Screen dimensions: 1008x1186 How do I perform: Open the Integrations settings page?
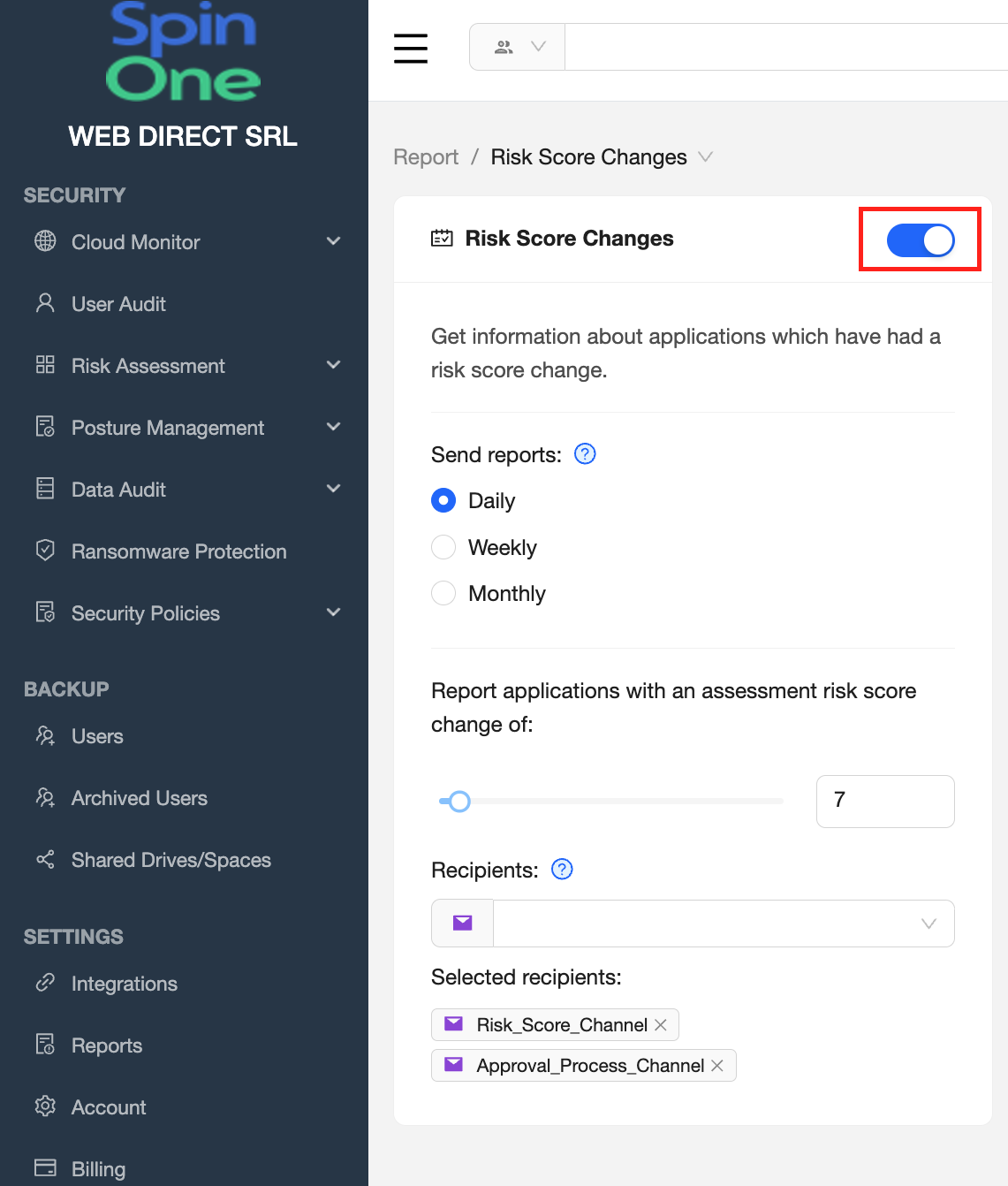pos(124,984)
